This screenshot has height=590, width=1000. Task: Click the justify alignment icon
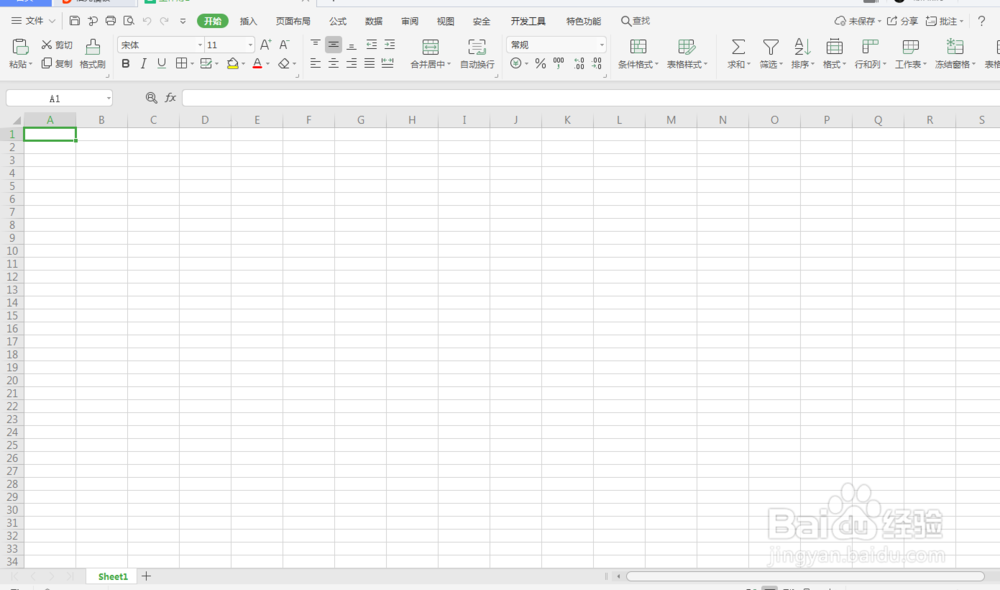[369, 63]
